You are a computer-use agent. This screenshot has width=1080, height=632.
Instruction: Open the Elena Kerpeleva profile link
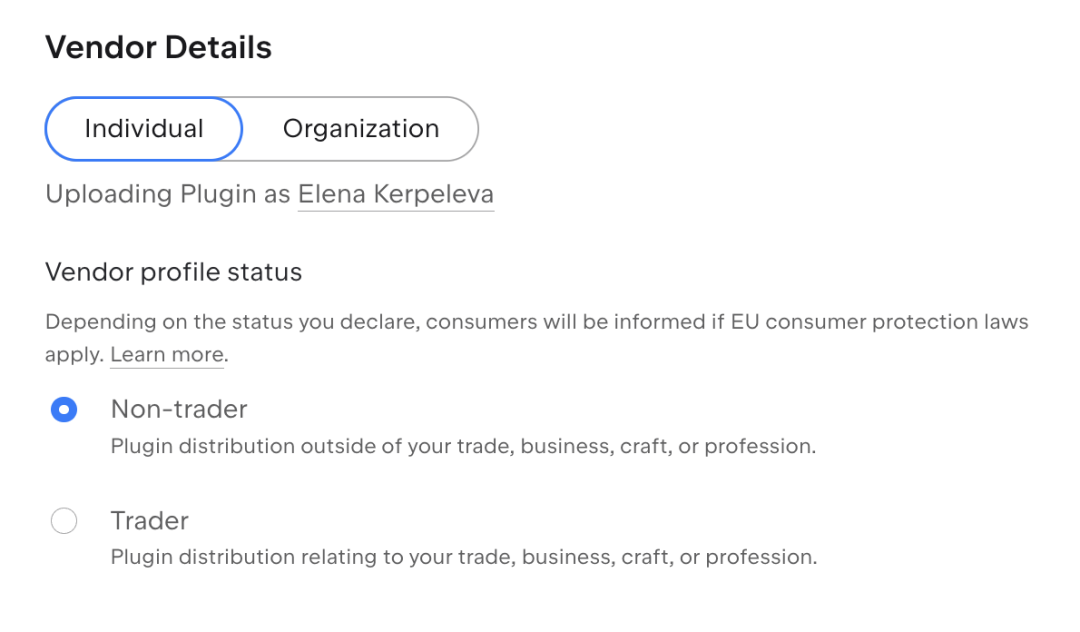[x=396, y=194]
